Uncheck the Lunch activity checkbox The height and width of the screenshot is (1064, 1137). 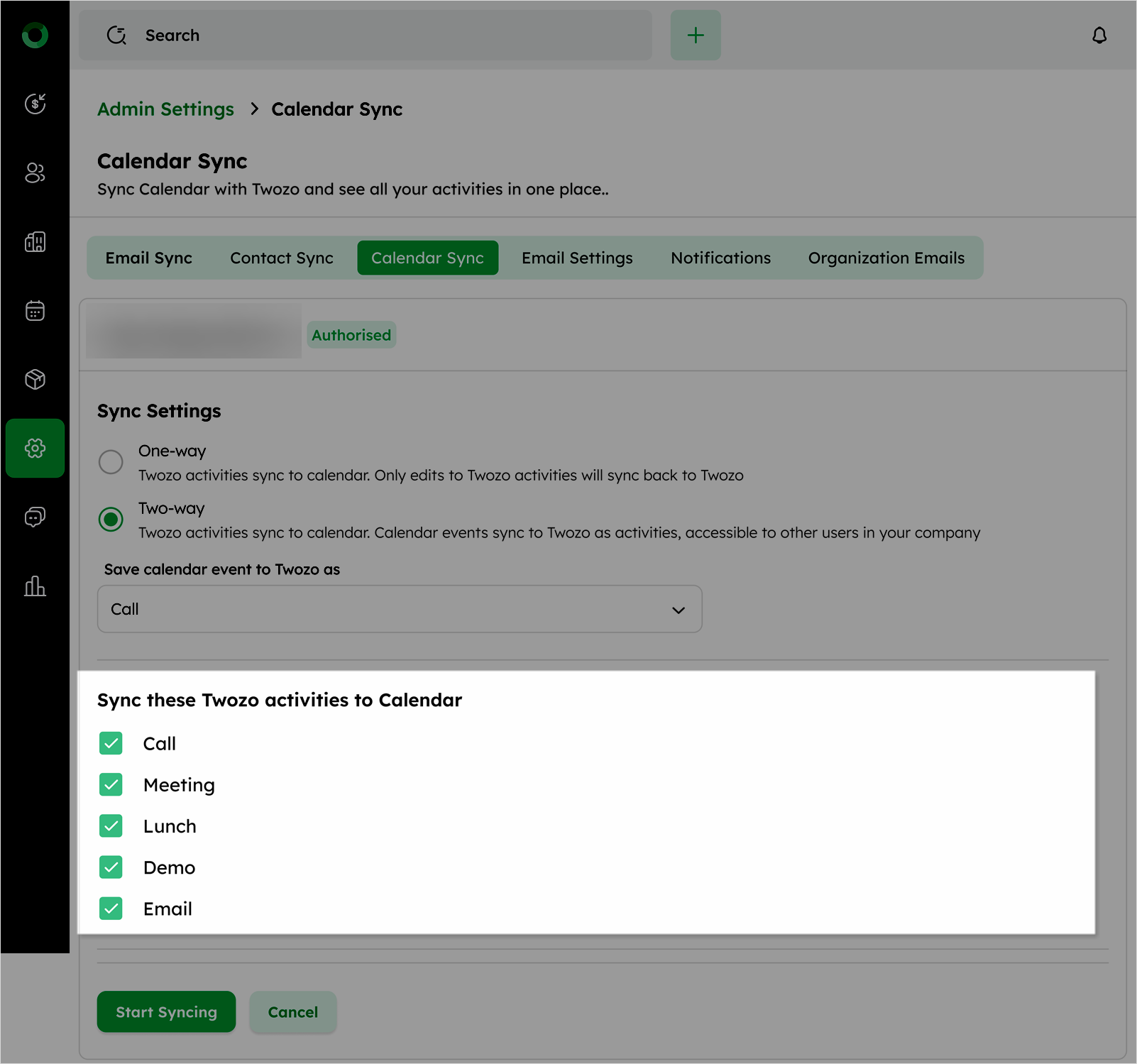pyautogui.click(x=111, y=826)
